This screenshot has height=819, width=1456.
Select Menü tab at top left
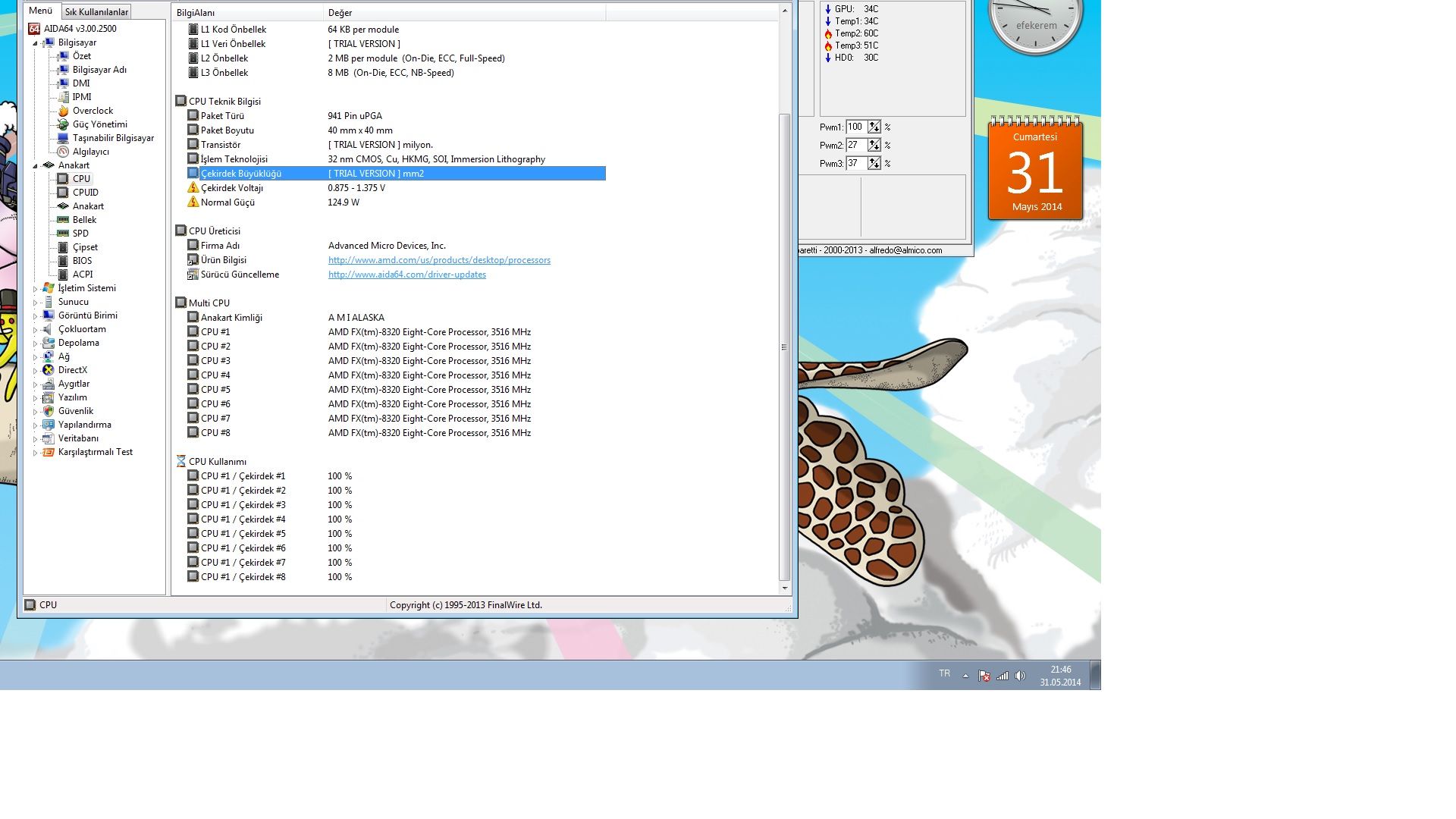(x=40, y=11)
